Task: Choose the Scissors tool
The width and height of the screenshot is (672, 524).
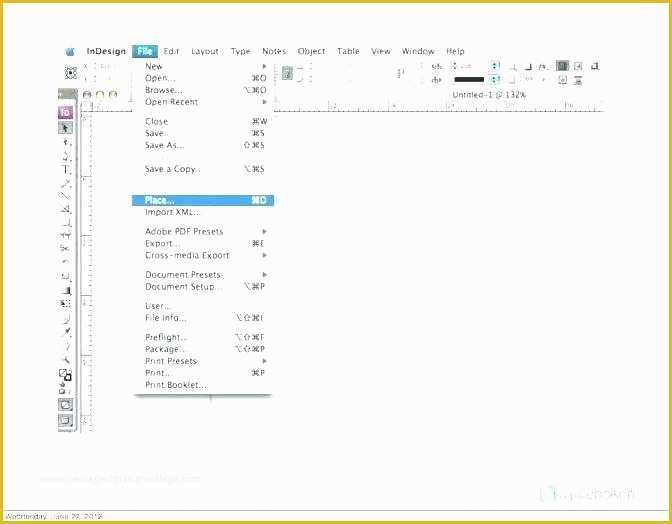Action: pyautogui.click(x=66, y=248)
